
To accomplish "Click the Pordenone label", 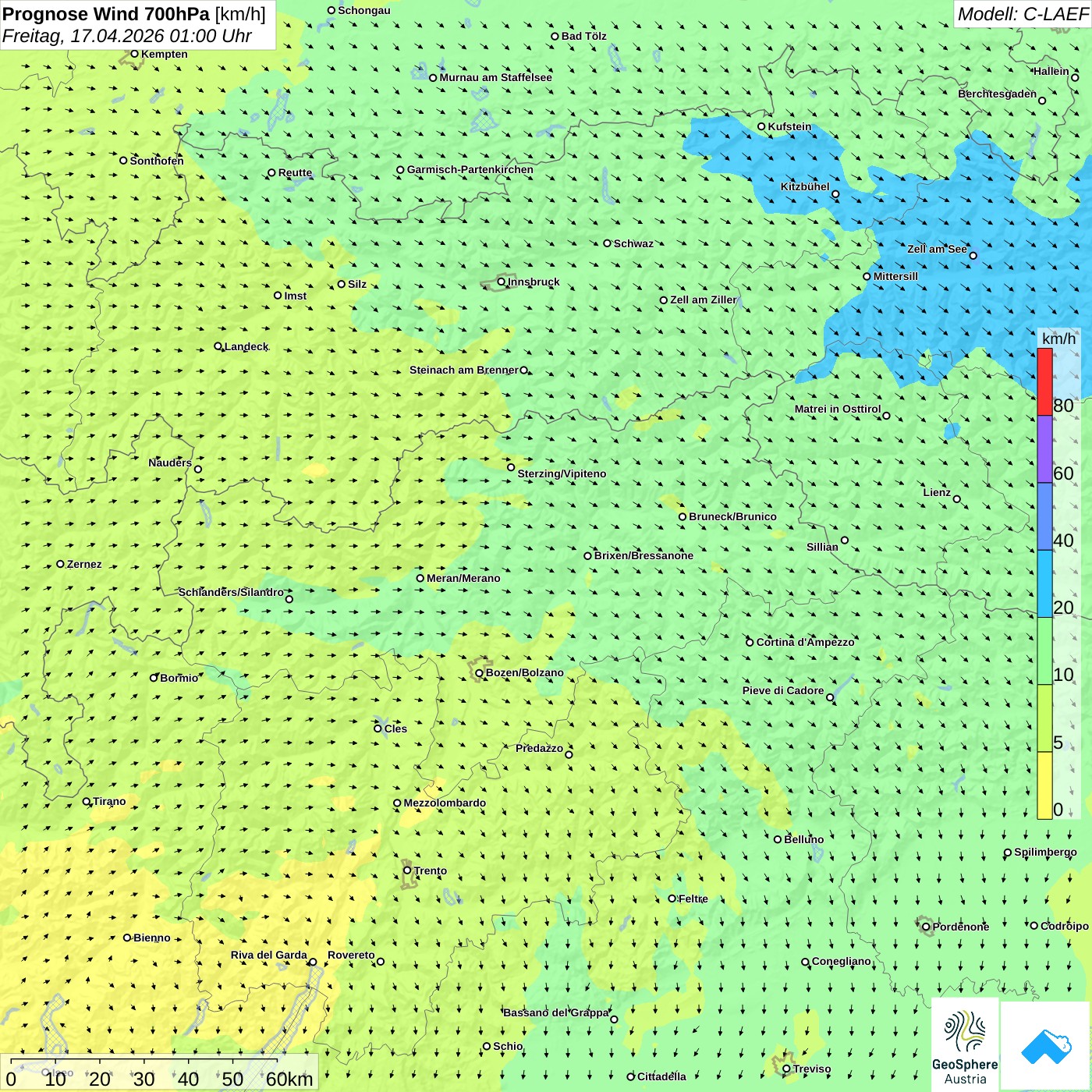I will point(961,927).
